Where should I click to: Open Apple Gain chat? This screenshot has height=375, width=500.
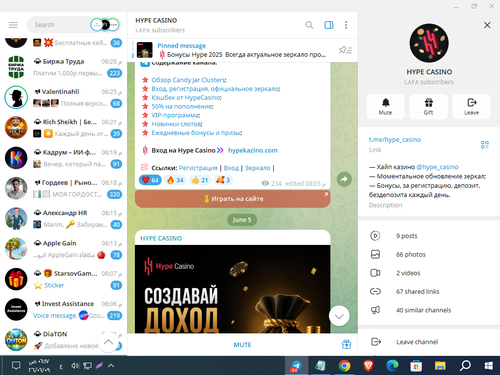[63, 249]
